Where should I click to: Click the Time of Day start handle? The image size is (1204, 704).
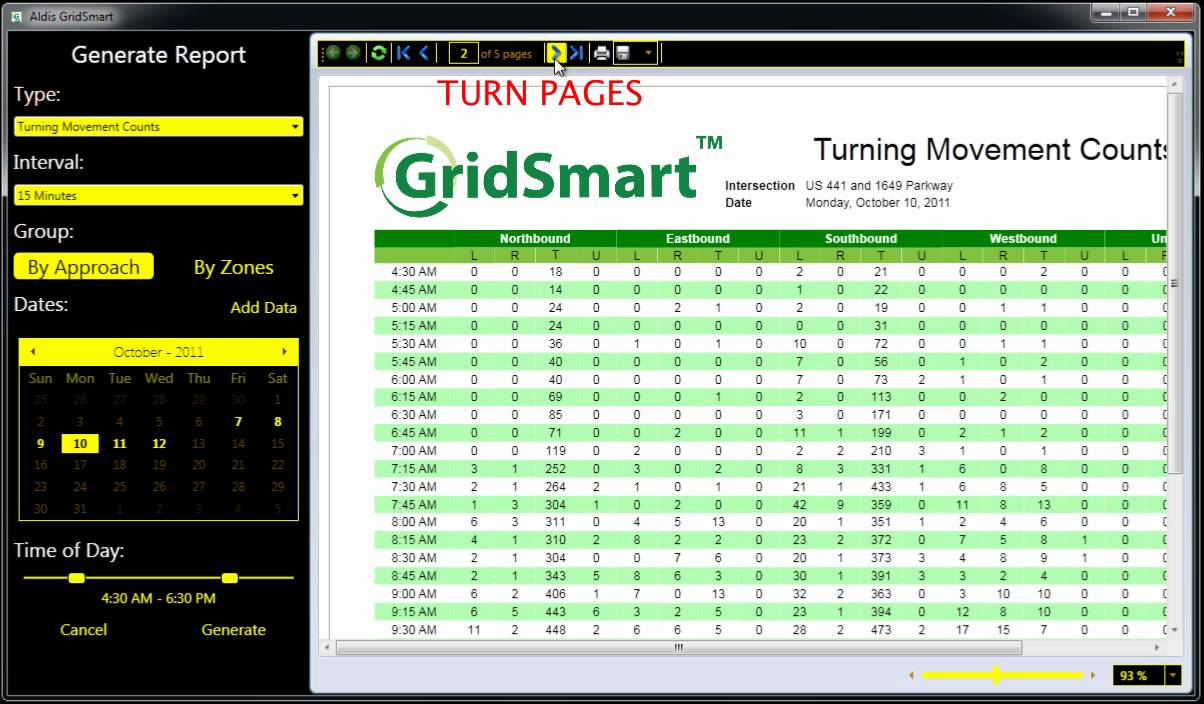(76, 578)
